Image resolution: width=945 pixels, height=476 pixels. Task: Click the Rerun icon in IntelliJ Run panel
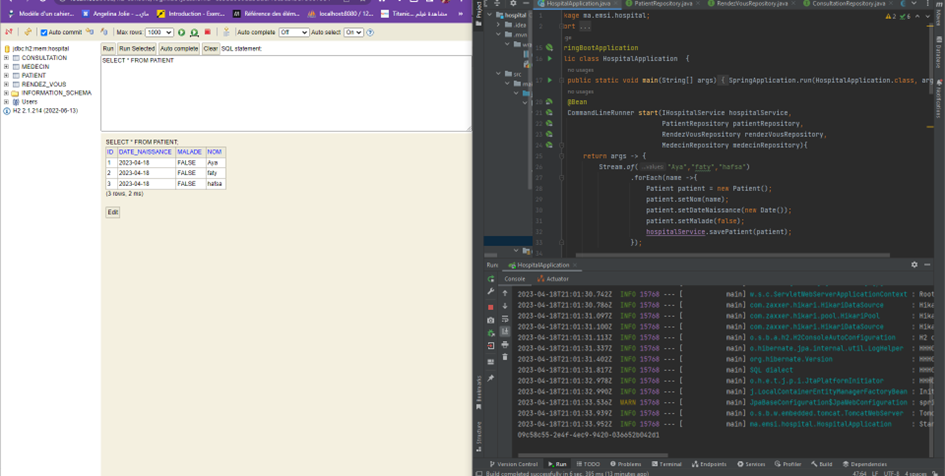point(491,279)
